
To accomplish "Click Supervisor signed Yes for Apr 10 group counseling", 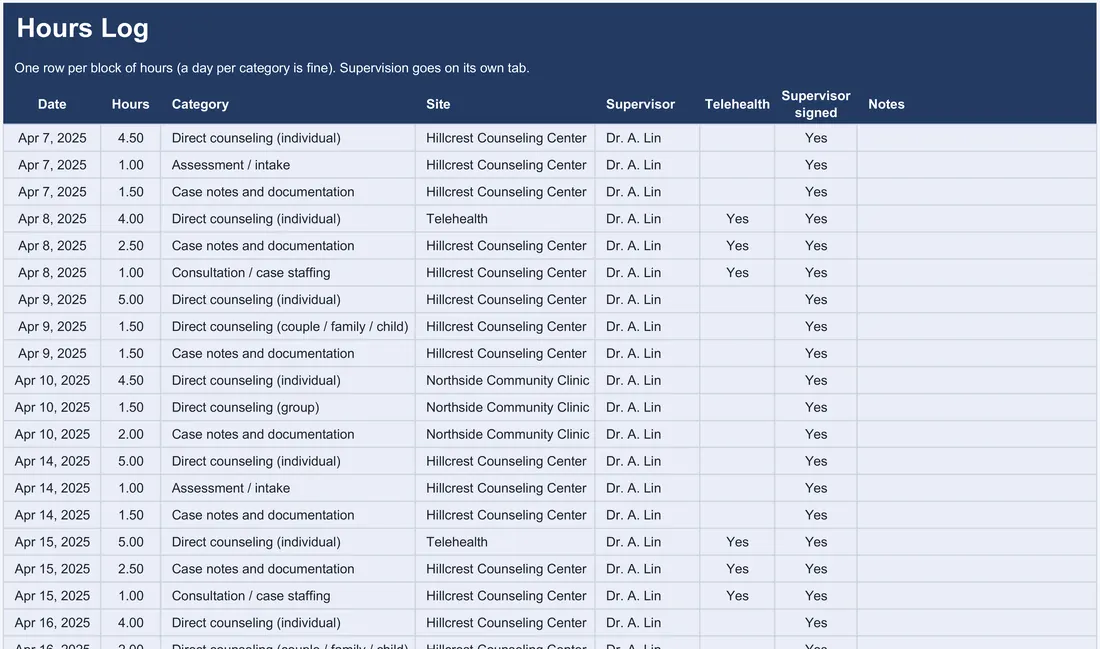I will point(816,407).
